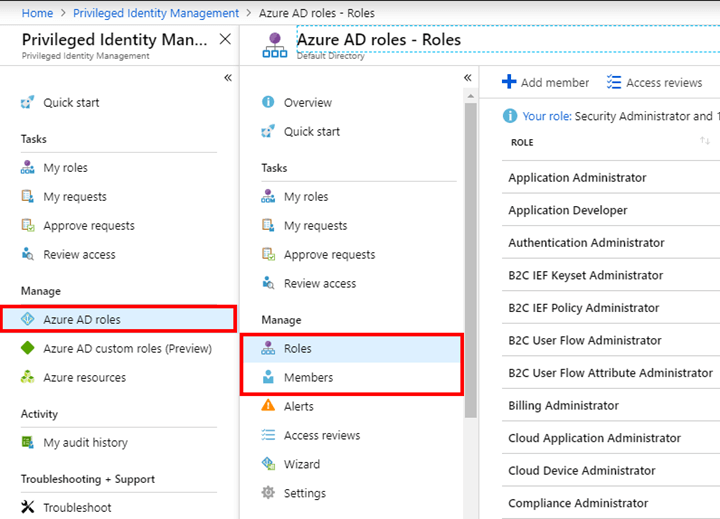Open Wizard menu item
The width and height of the screenshot is (720, 519).
coord(302,464)
